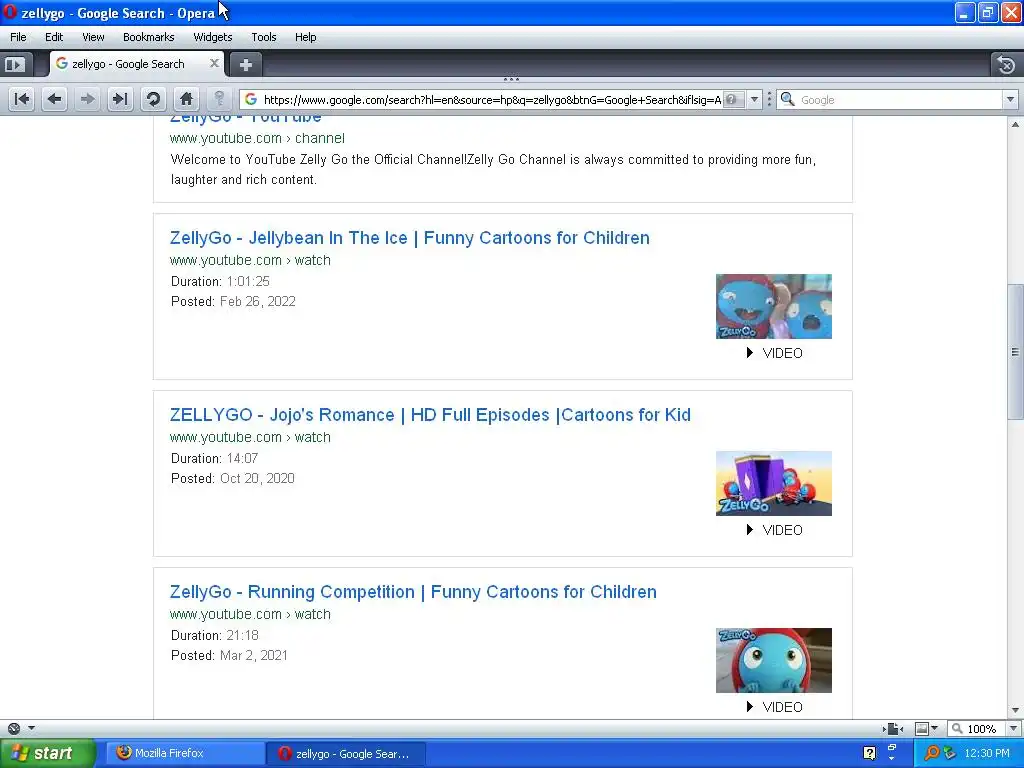Click the orange magnifier tray icon

click(931, 753)
